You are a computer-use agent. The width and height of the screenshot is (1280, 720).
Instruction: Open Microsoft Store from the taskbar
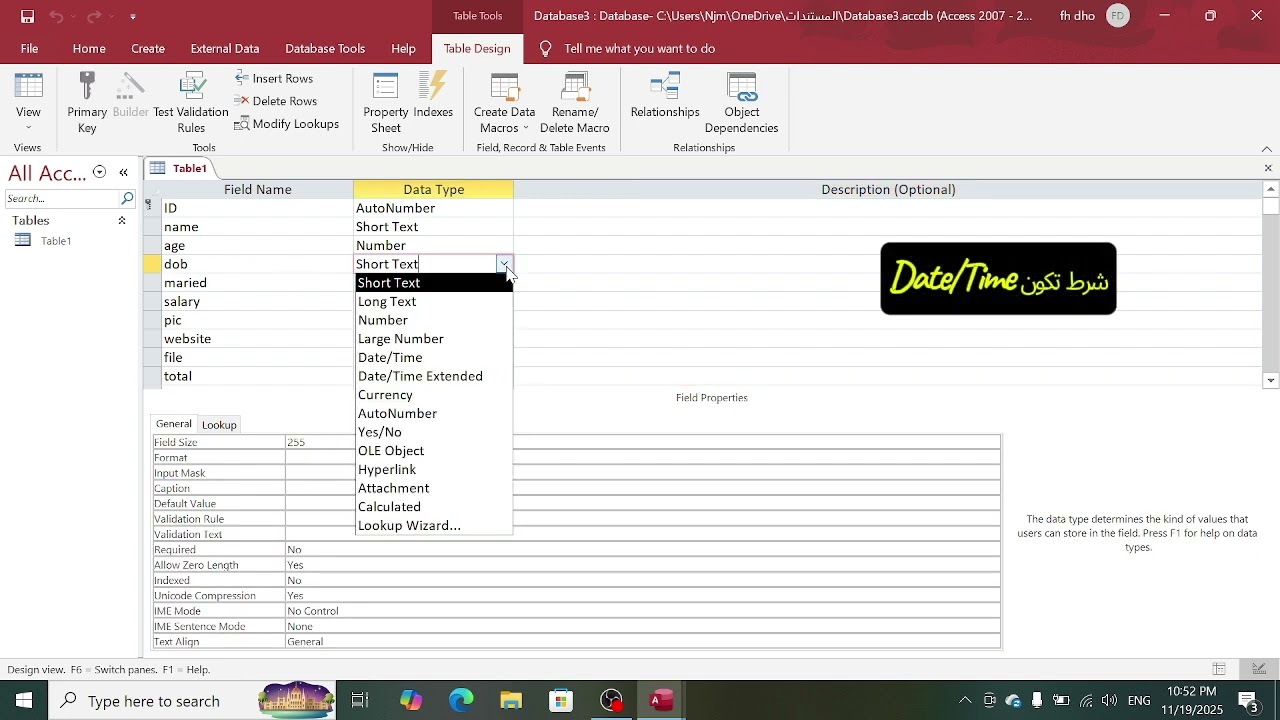[x=561, y=701]
